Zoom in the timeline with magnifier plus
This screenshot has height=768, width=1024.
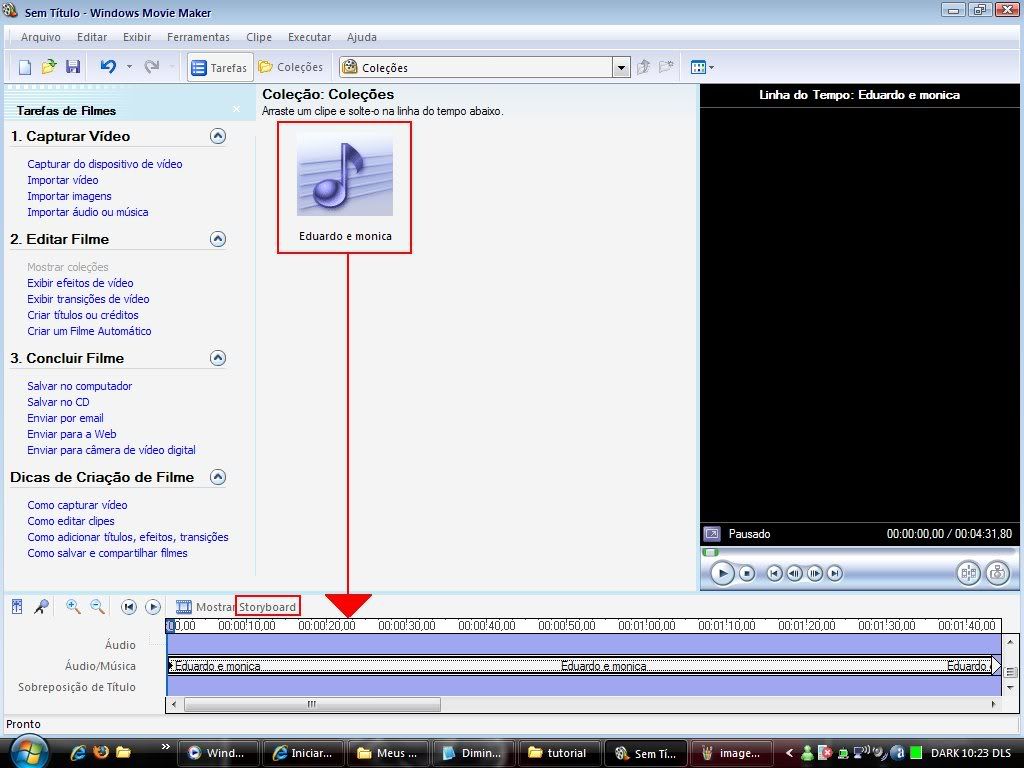(x=73, y=606)
